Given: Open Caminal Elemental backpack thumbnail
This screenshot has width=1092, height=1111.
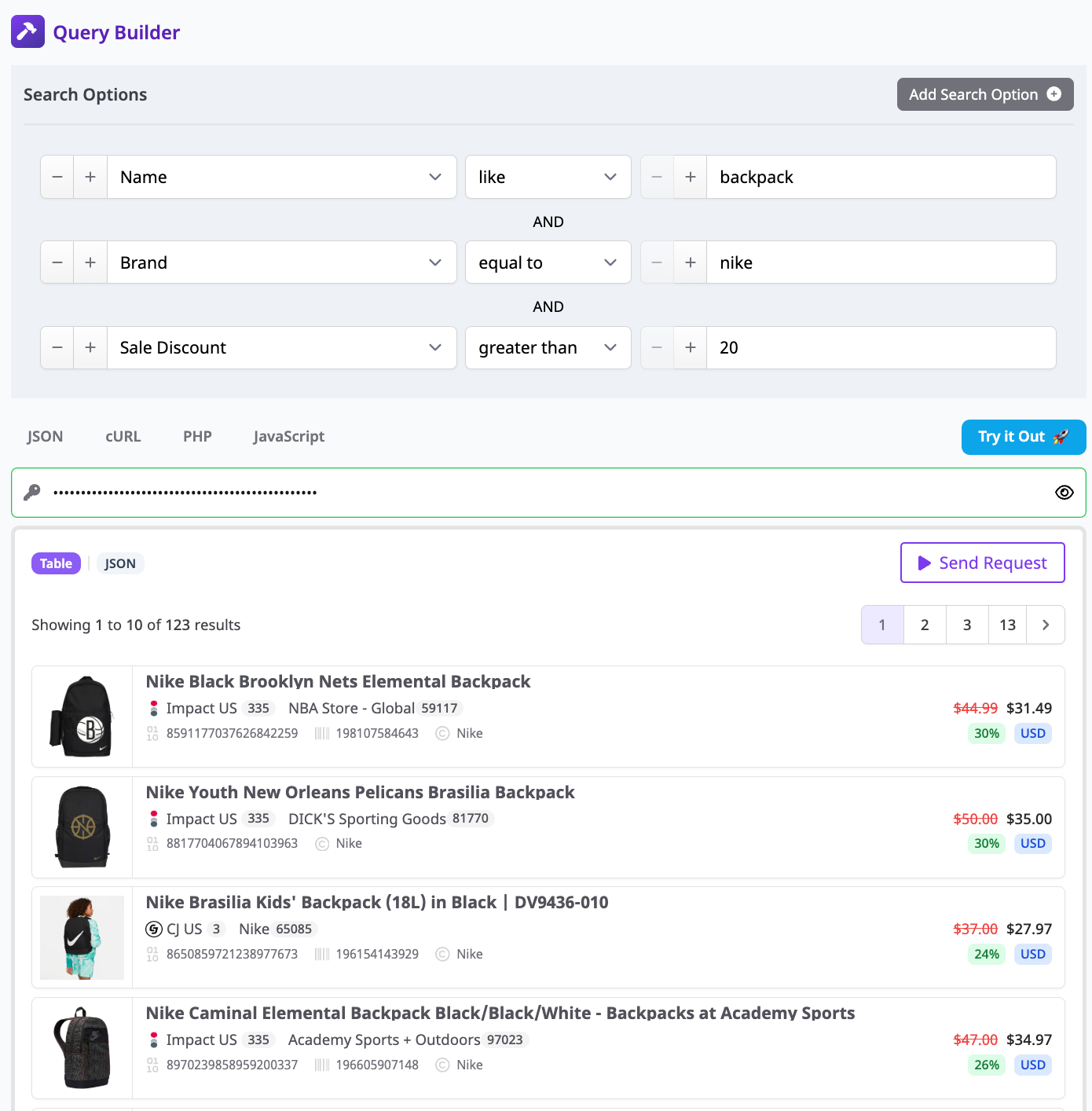Looking at the screenshot, I should [x=82, y=1048].
